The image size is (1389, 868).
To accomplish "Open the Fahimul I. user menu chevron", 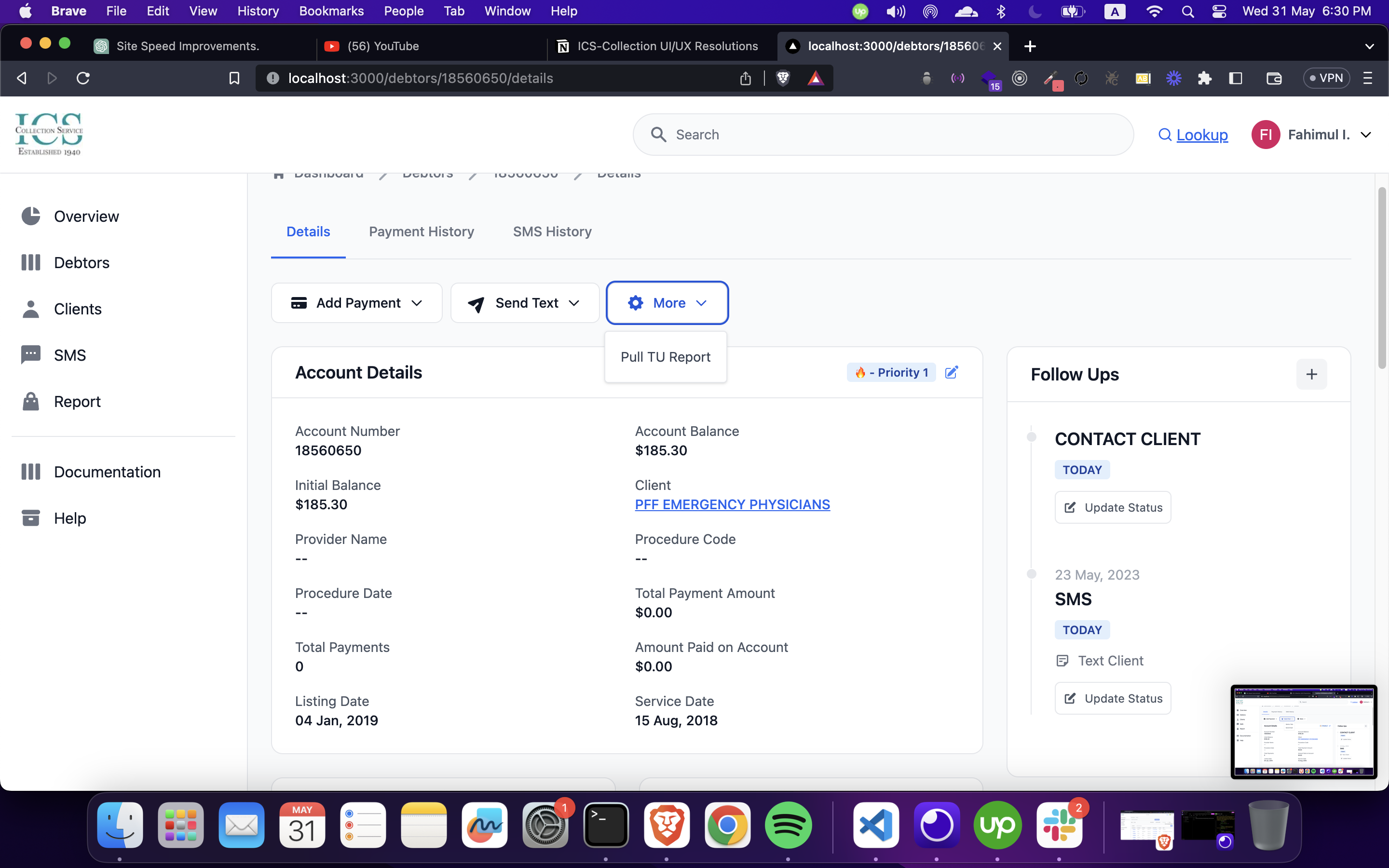I will (1366, 135).
